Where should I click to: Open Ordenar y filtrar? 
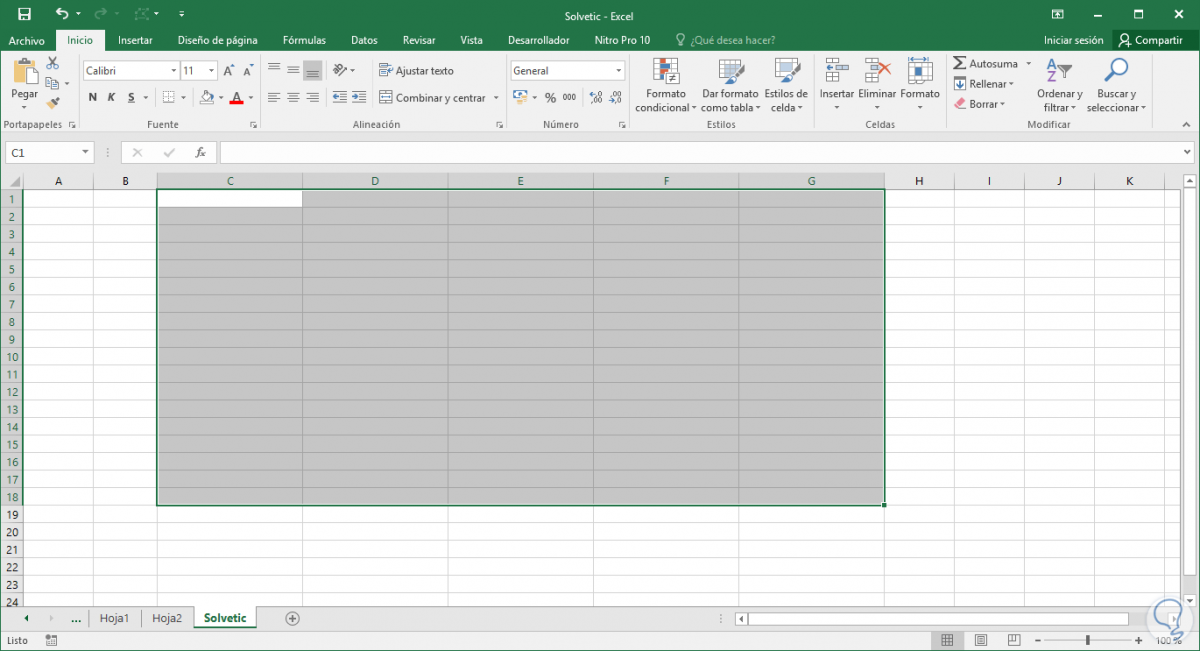[x=1060, y=86]
